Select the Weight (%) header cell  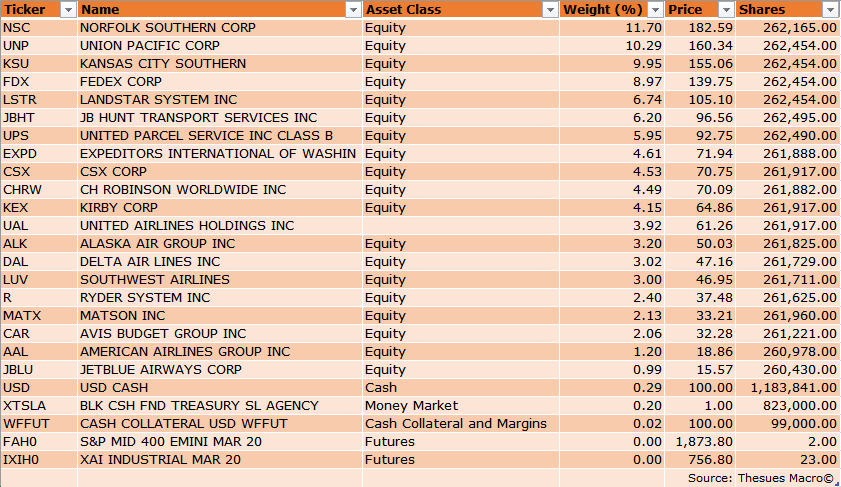pyautogui.click(x=612, y=10)
